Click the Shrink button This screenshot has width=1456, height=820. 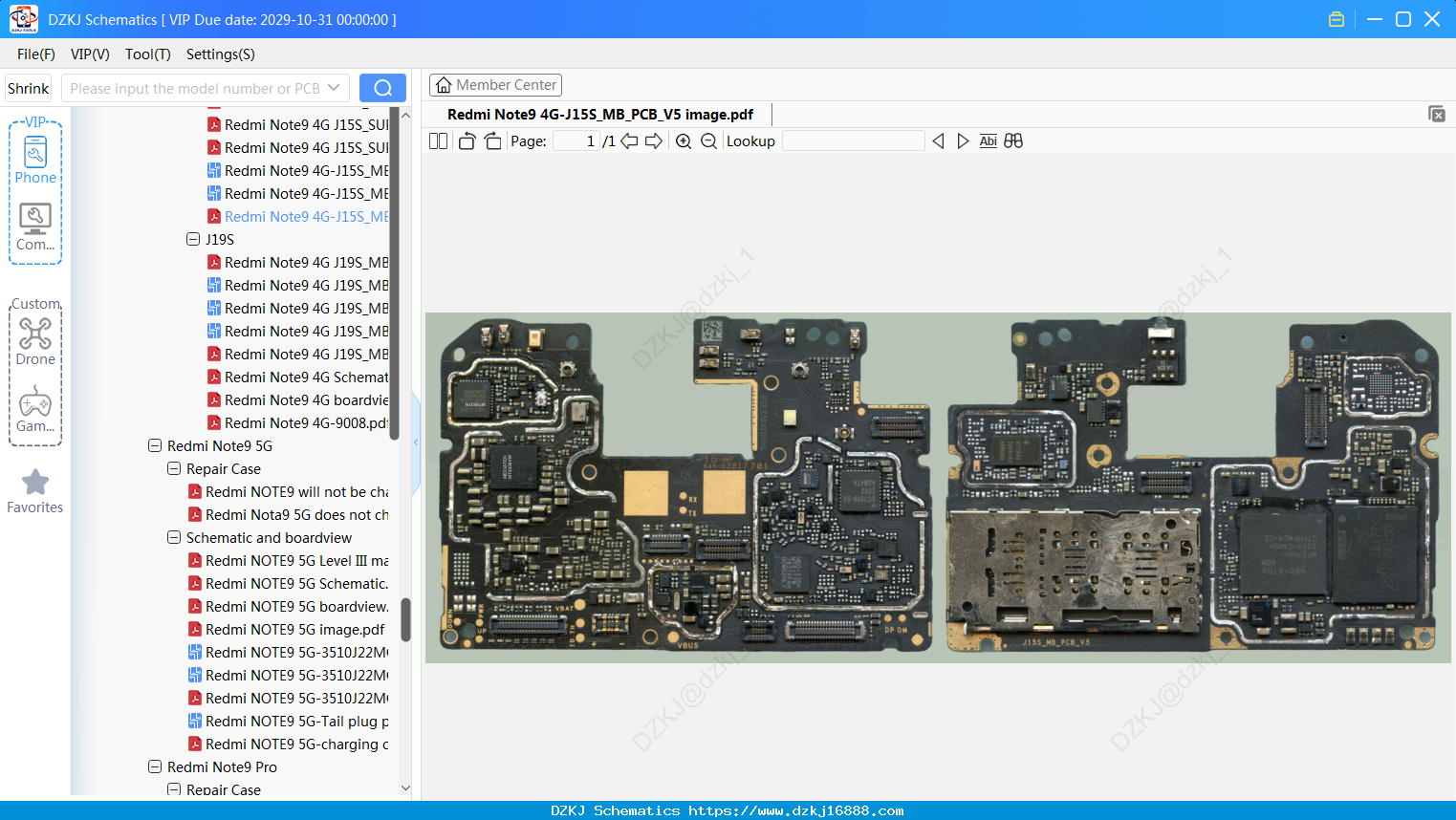[29, 88]
